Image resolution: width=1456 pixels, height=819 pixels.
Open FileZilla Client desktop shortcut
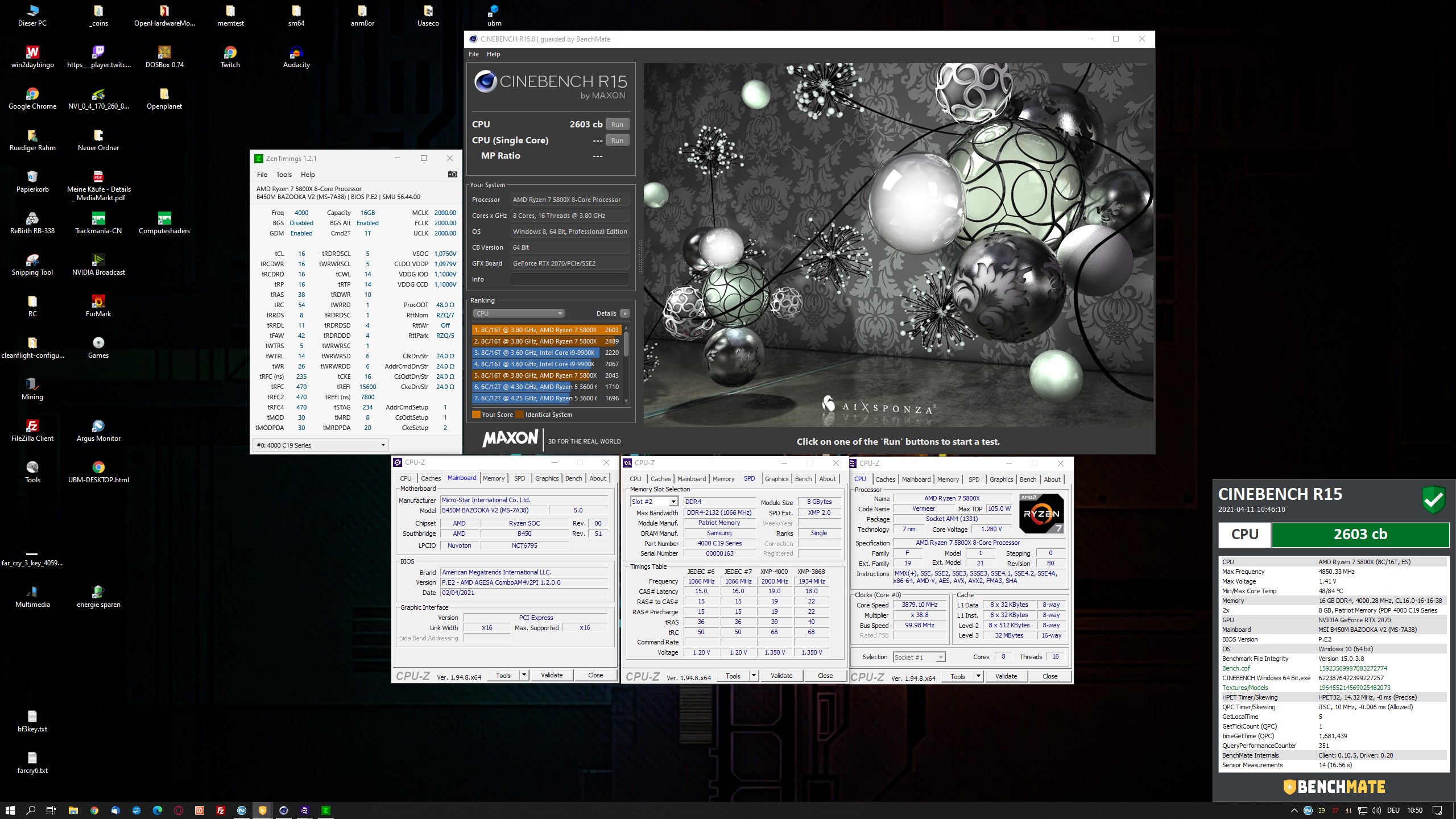pos(32,431)
